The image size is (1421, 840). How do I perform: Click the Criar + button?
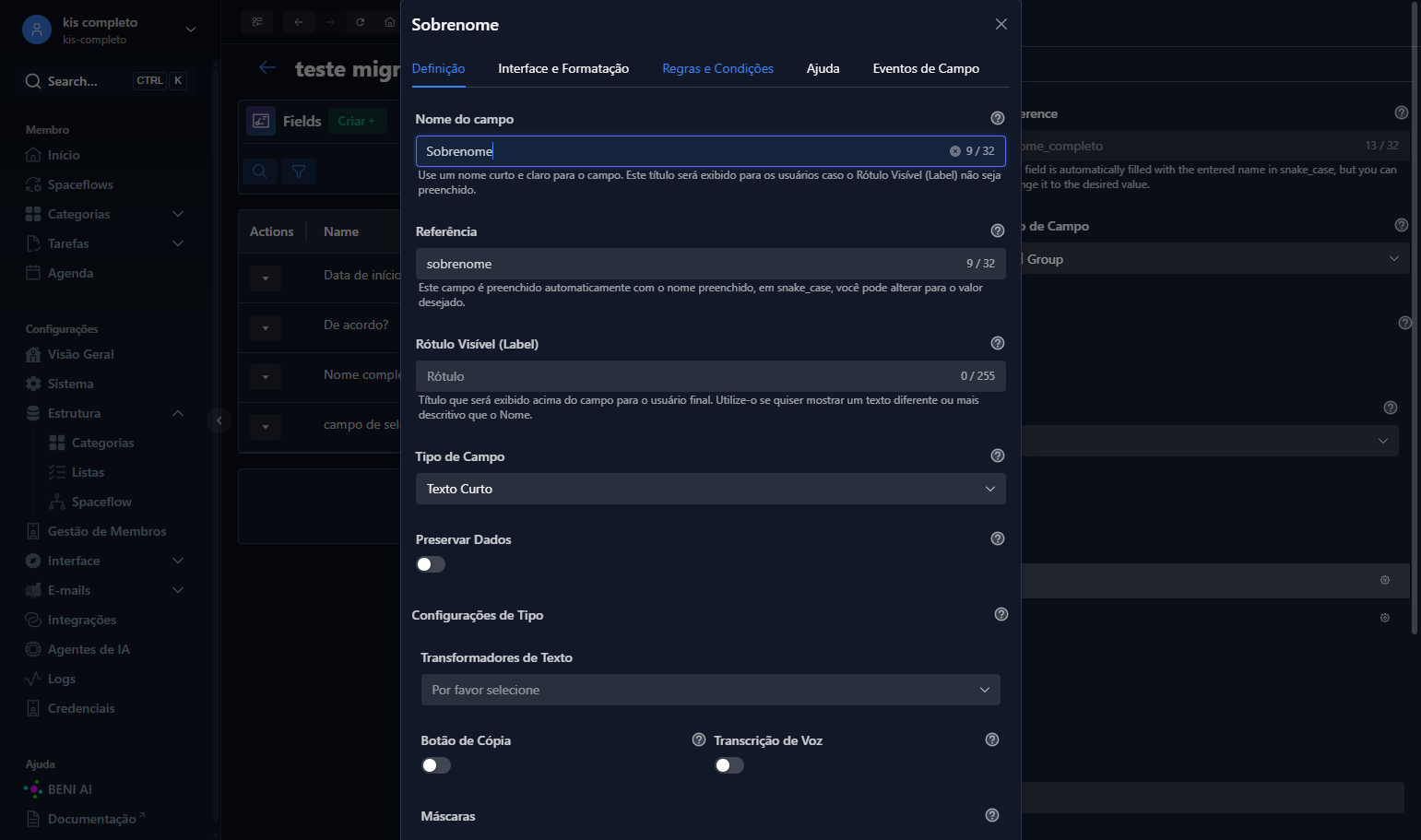pyautogui.click(x=357, y=121)
